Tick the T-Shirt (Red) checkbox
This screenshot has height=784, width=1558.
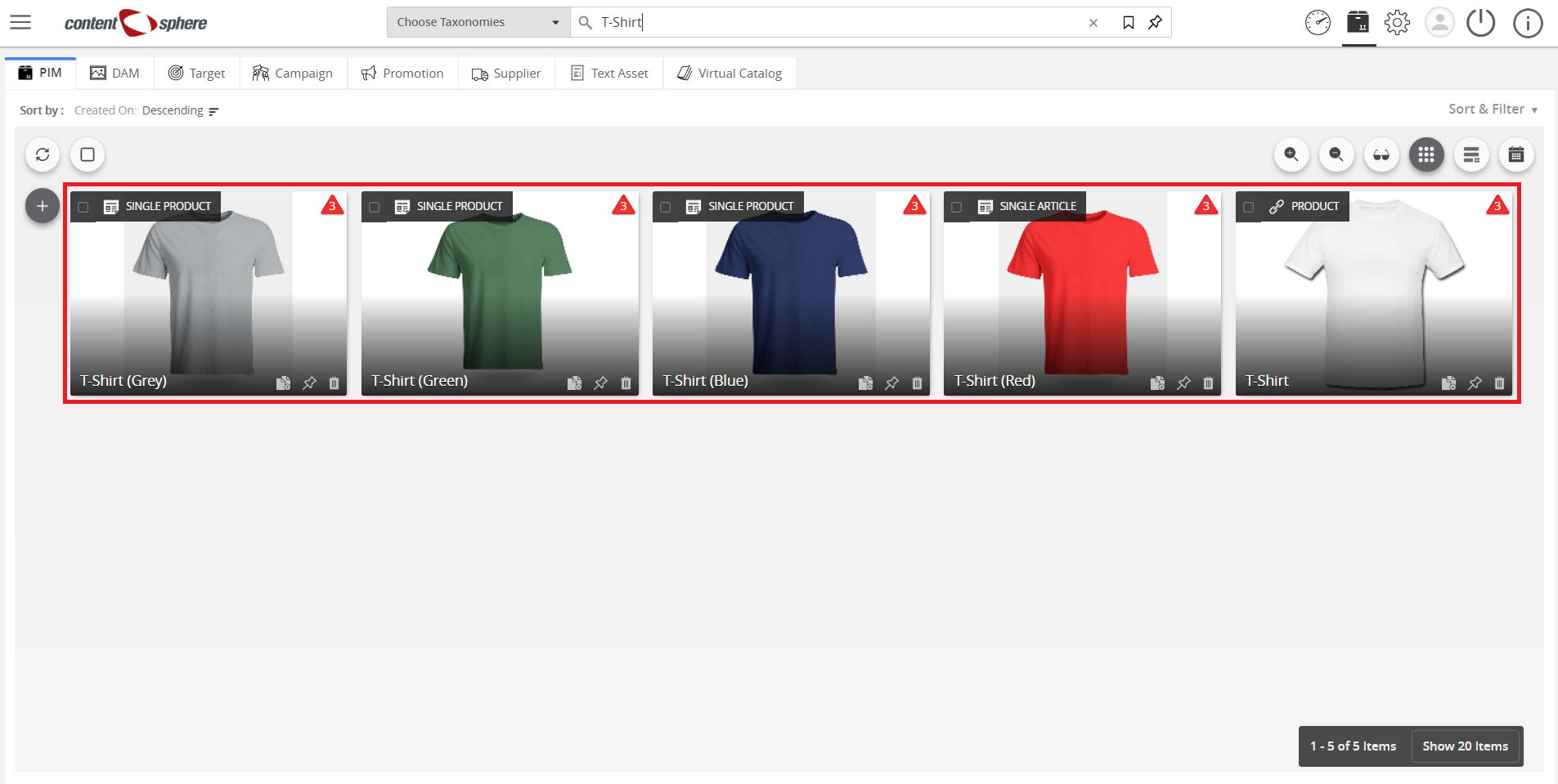pos(956,208)
